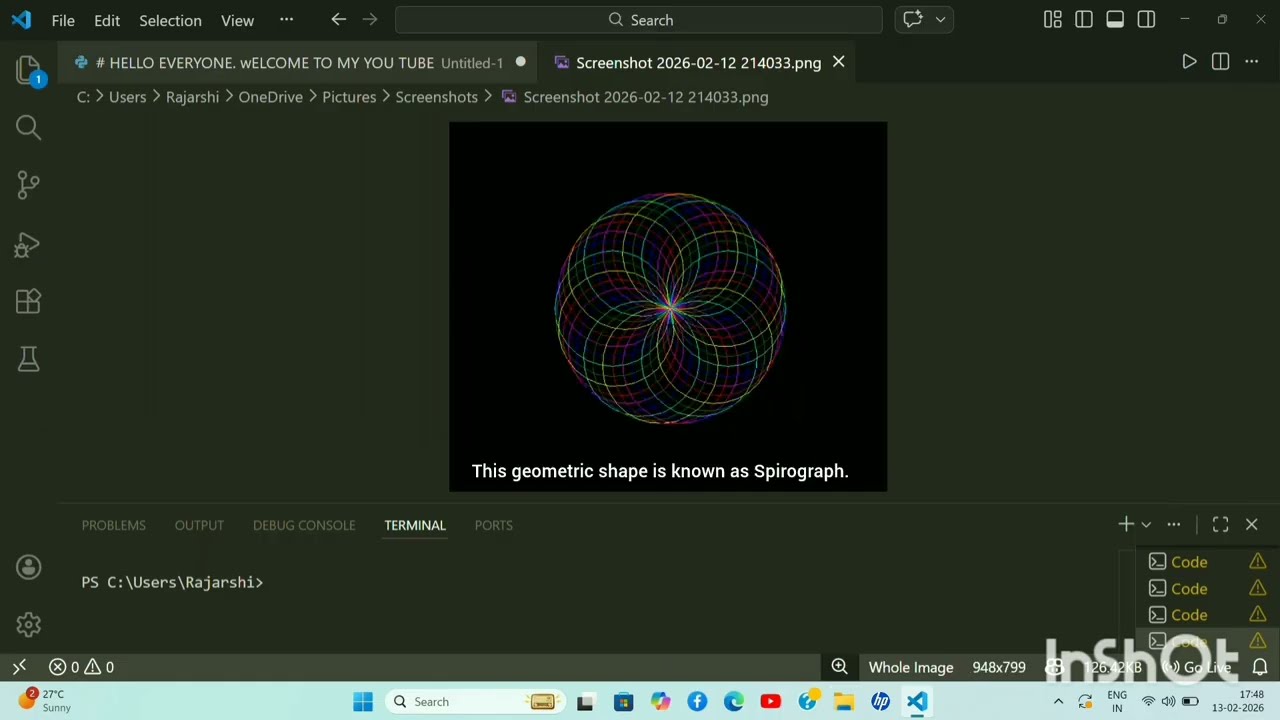Switch to the PROBLEMS panel tab
The height and width of the screenshot is (720, 1280).
point(113,525)
